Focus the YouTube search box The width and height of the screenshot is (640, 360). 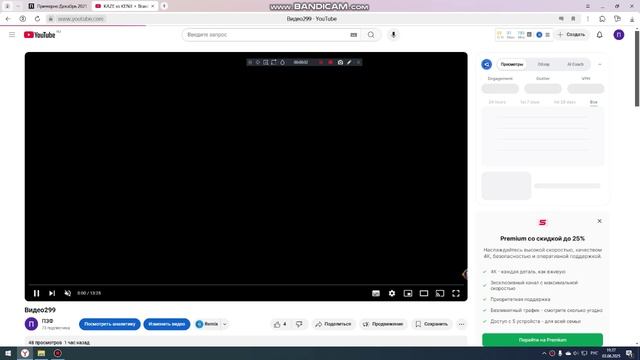[265, 35]
